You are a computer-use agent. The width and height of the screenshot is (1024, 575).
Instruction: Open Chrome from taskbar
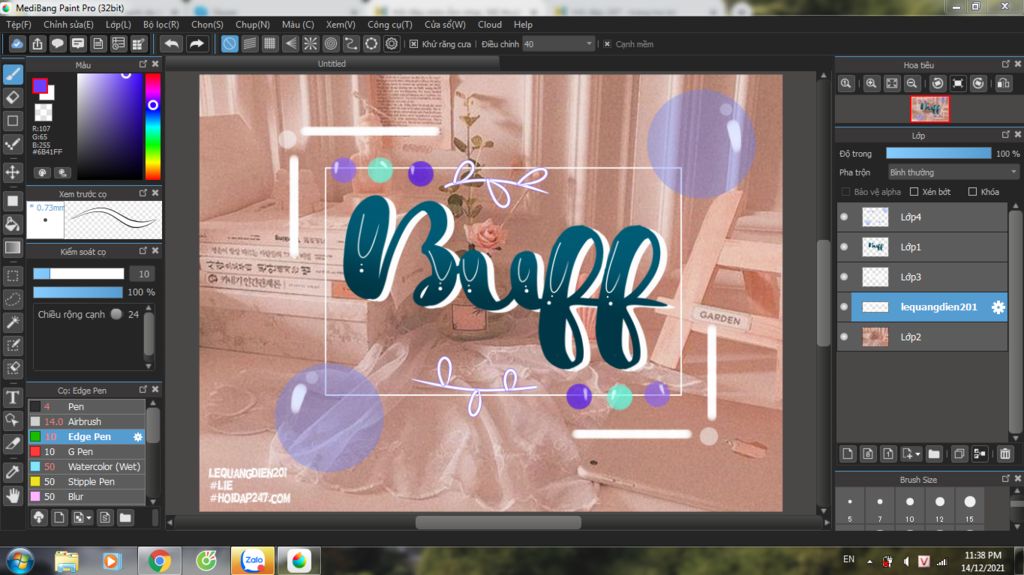point(159,561)
